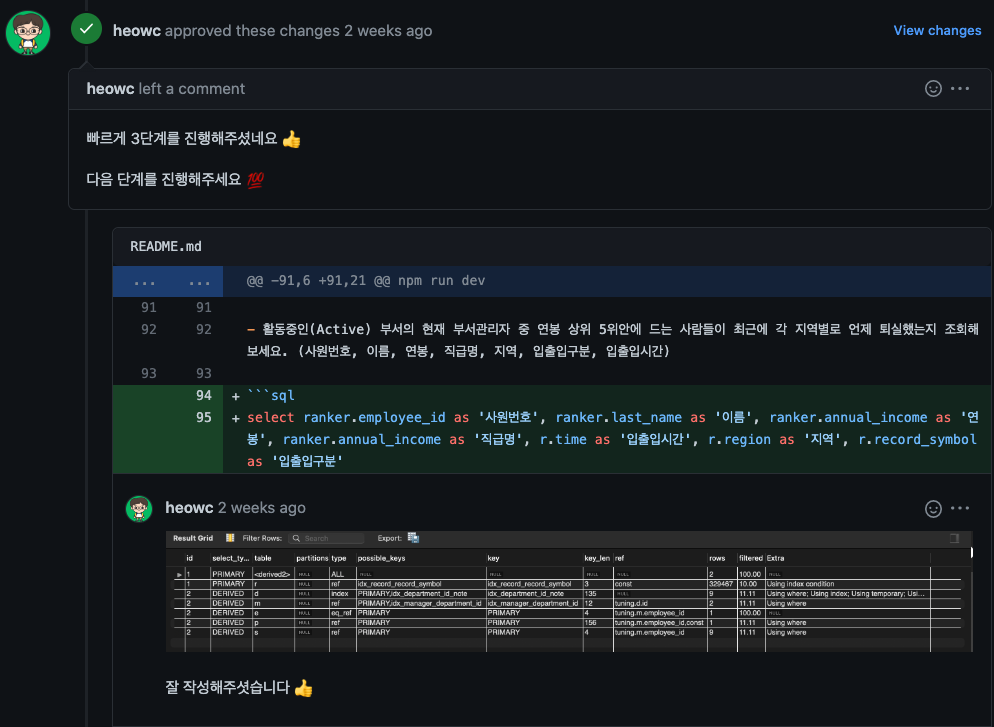The height and width of the screenshot is (727, 994).
Task: Click '<derived2>' table cell in grid
Action: click(272, 574)
